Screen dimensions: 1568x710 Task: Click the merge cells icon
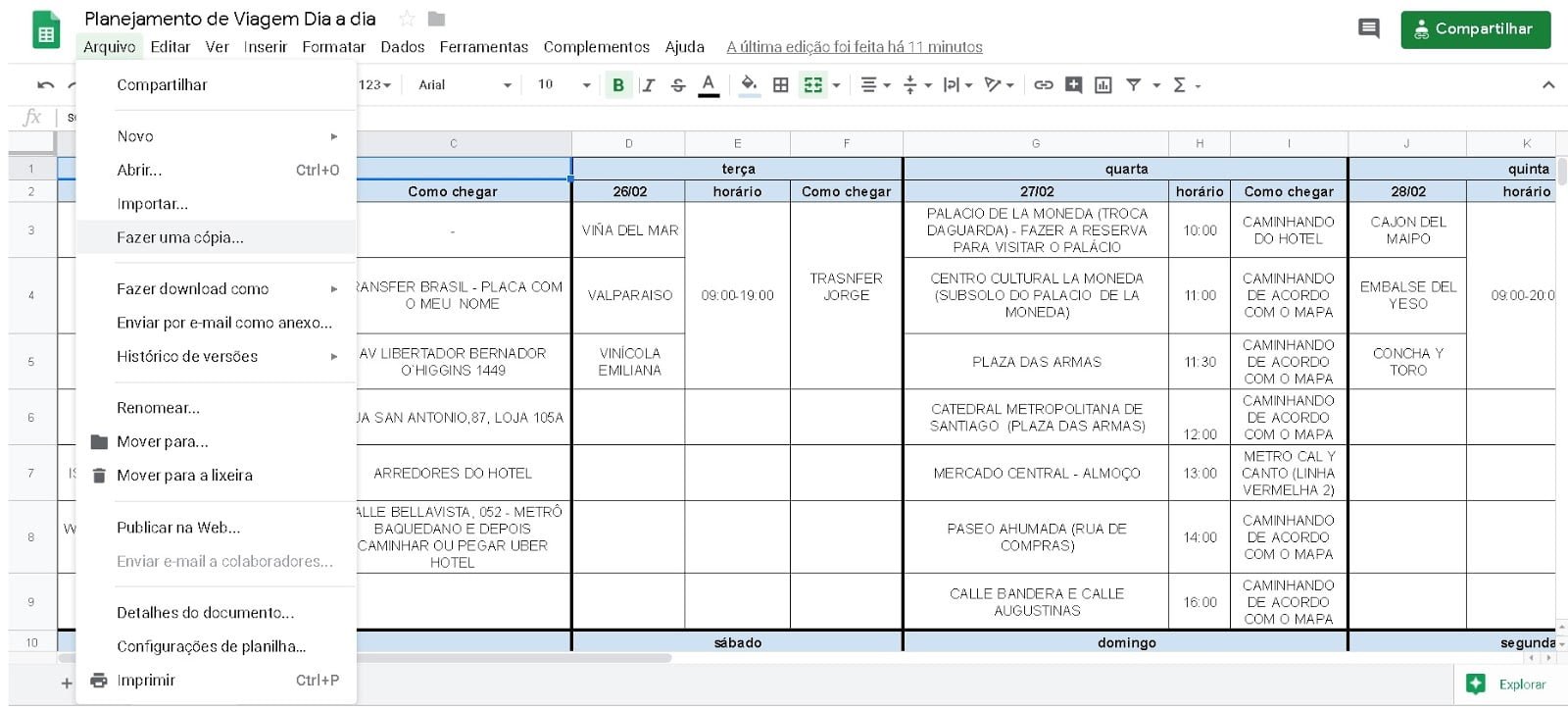click(812, 85)
